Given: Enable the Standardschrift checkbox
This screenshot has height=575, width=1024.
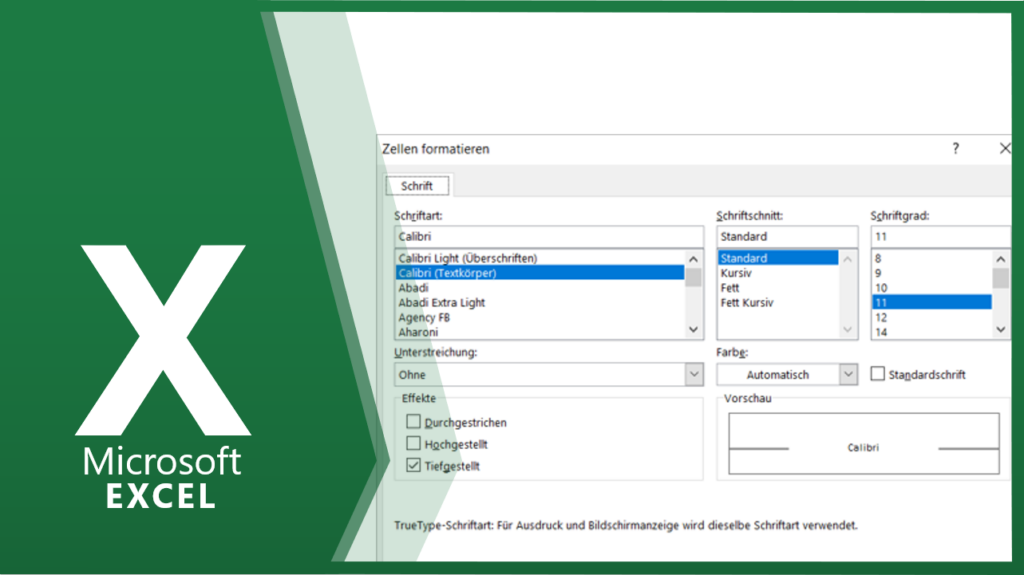Looking at the screenshot, I should tap(878, 374).
